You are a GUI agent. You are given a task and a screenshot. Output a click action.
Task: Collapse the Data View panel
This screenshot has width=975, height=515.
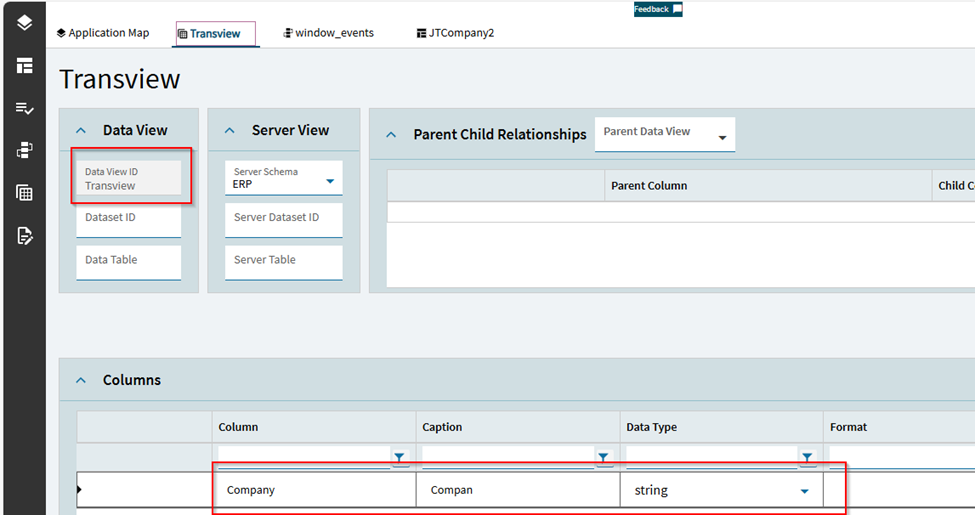pos(81,130)
